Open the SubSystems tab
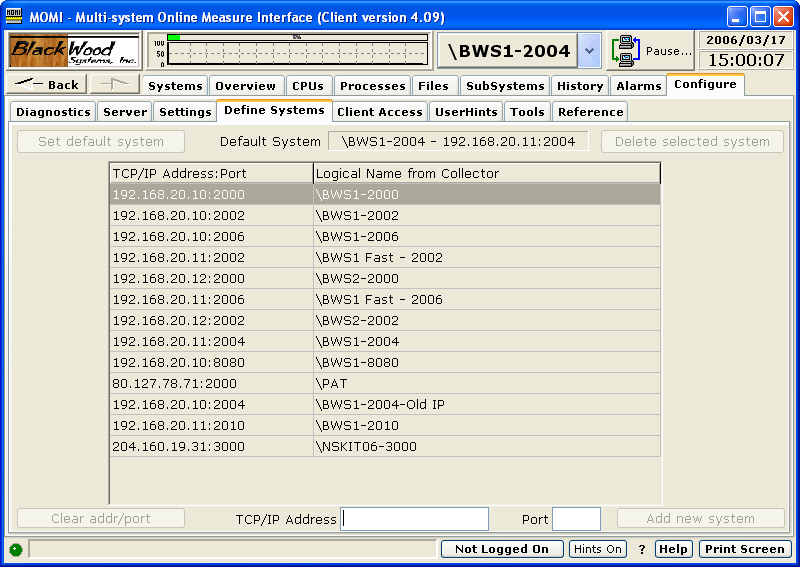 tap(505, 86)
